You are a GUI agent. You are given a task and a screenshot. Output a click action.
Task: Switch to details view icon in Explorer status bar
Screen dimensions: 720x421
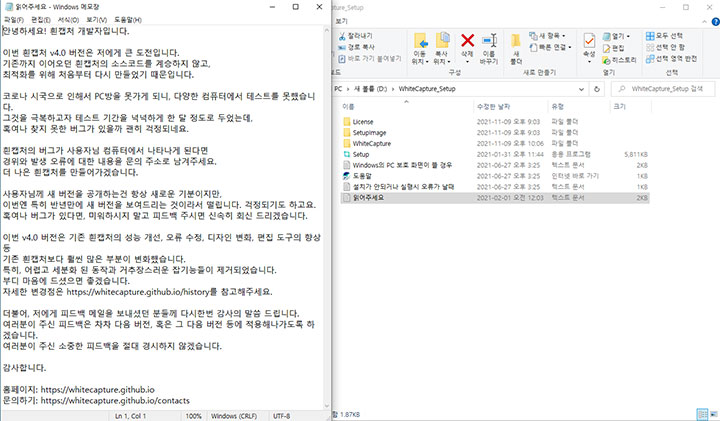702,414
